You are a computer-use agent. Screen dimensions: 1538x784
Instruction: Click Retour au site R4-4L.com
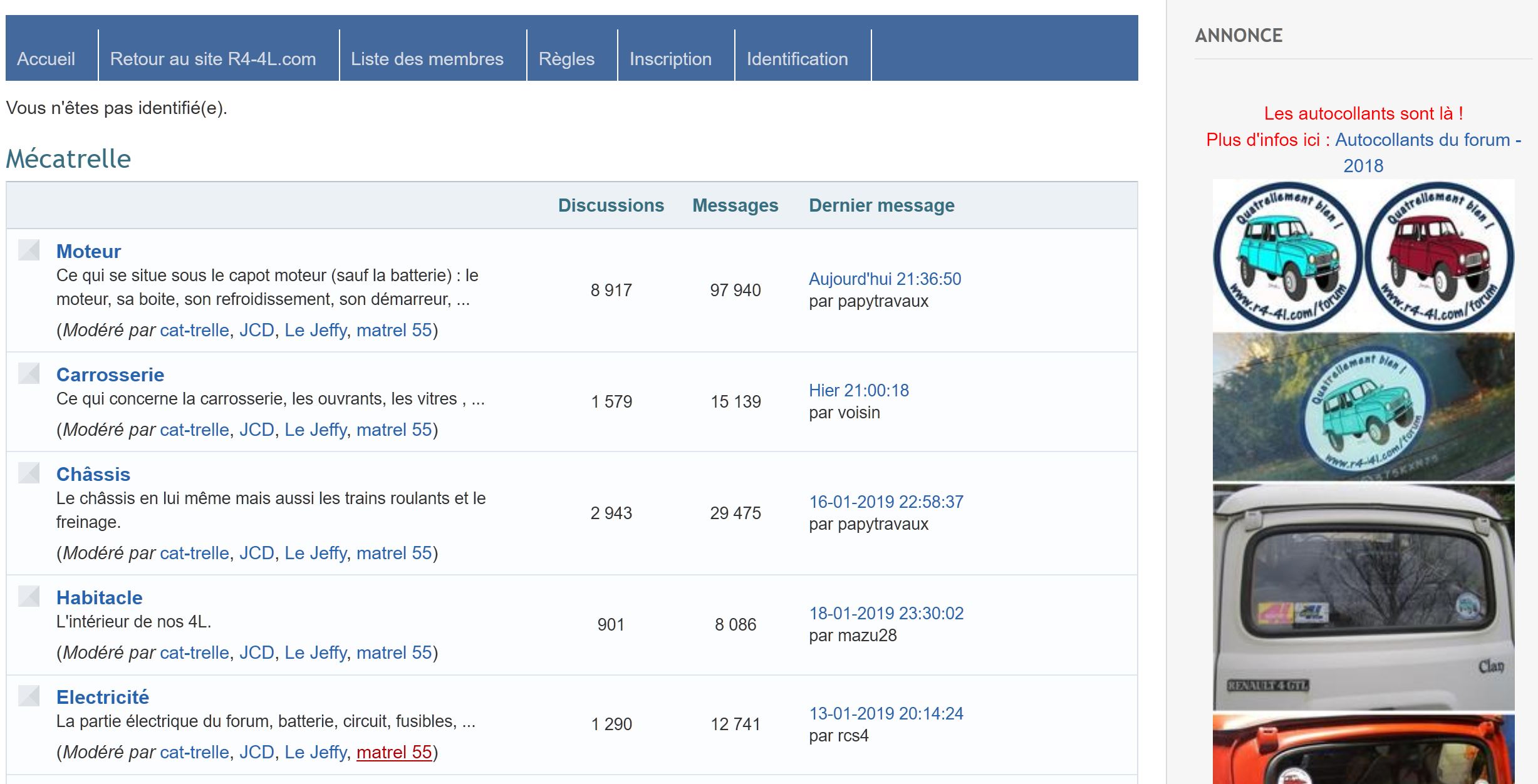[212, 59]
